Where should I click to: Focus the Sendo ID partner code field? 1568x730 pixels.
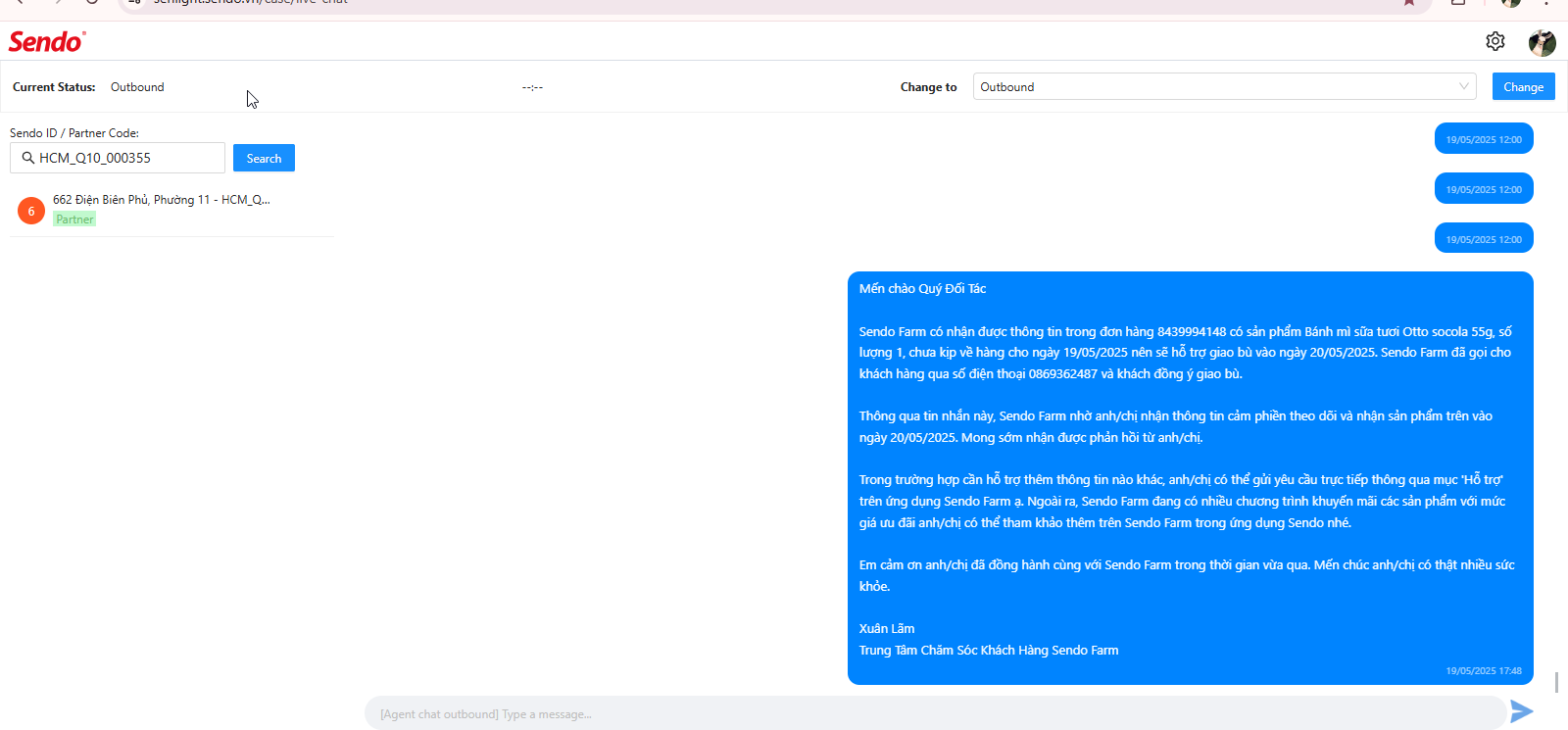(x=118, y=158)
